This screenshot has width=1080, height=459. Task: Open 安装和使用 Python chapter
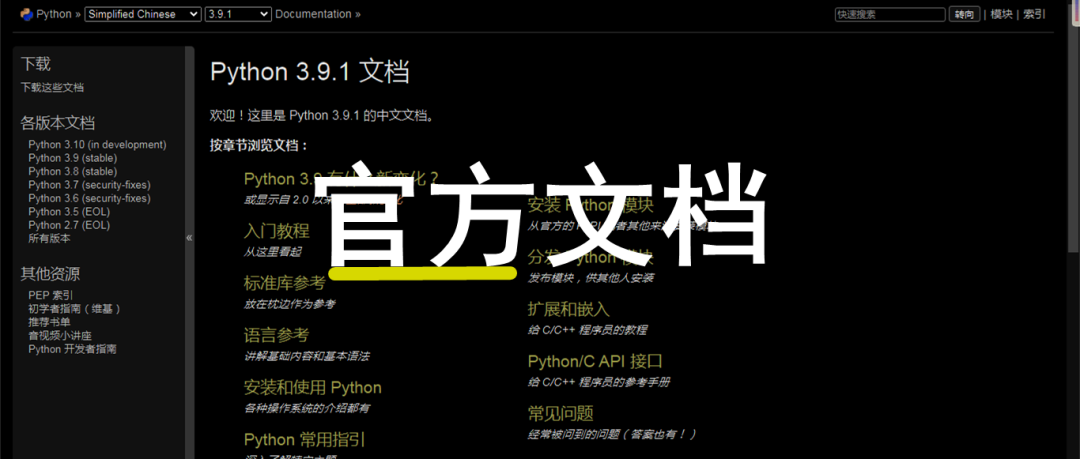point(313,387)
